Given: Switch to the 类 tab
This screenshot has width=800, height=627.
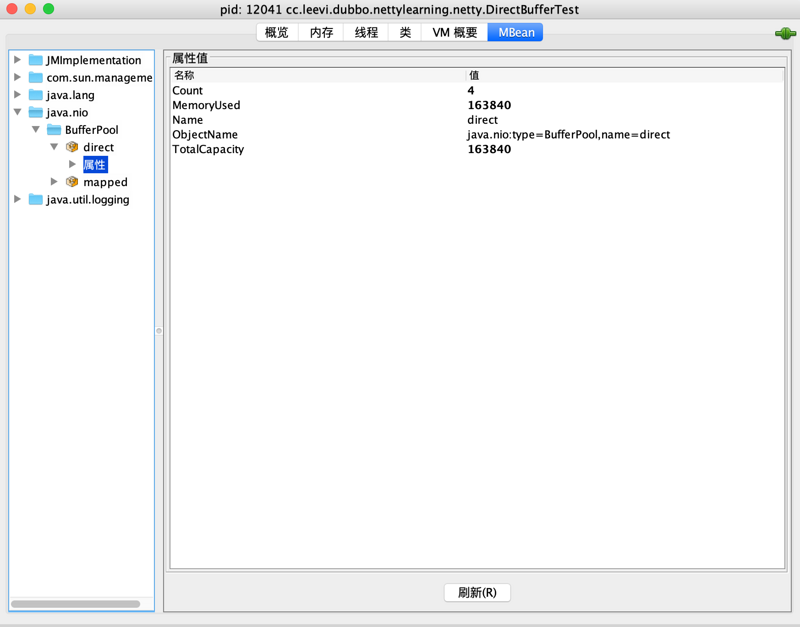Looking at the screenshot, I should coord(405,32).
